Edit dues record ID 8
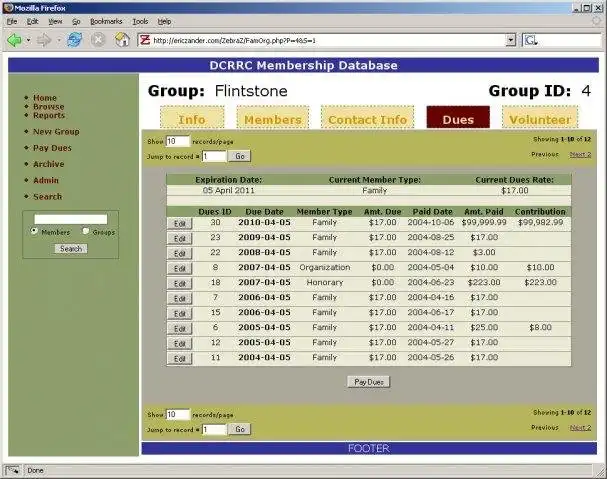 [x=179, y=268]
